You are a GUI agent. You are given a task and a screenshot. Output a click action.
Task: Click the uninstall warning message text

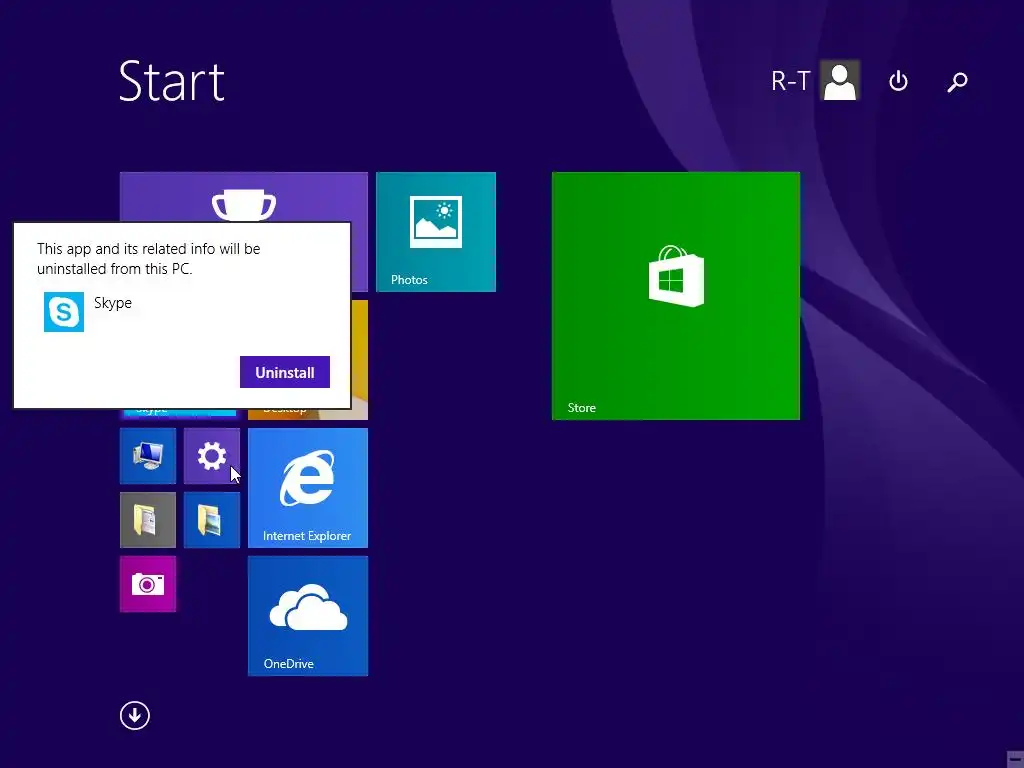pos(149,259)
